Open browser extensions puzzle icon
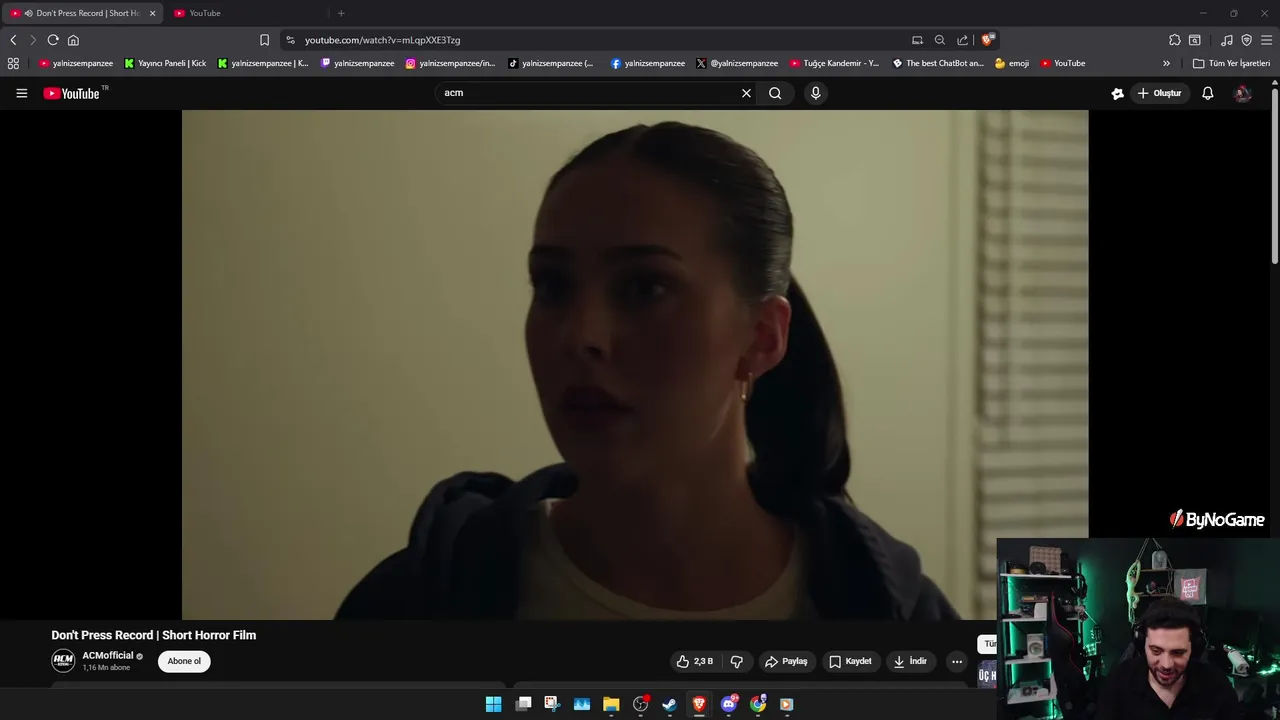1280x720 pixels. (x=1175, y=40)
